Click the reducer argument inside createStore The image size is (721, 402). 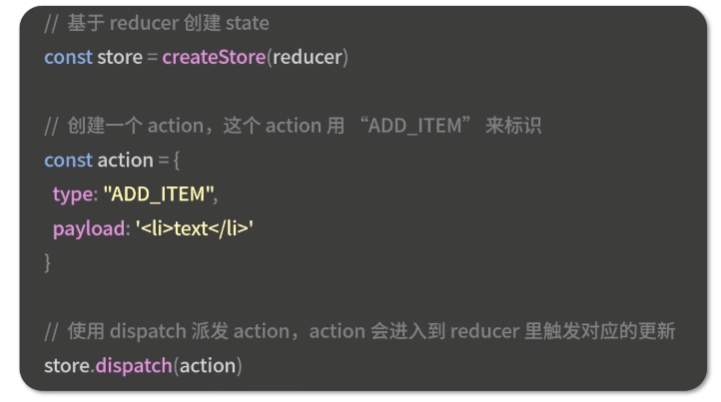tap(308, 57)
